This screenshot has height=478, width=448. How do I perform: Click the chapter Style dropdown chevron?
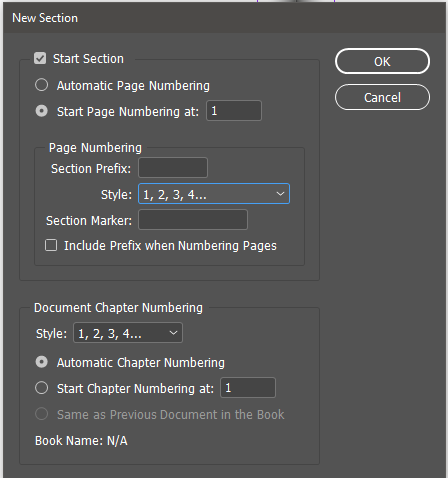point(173,333)
